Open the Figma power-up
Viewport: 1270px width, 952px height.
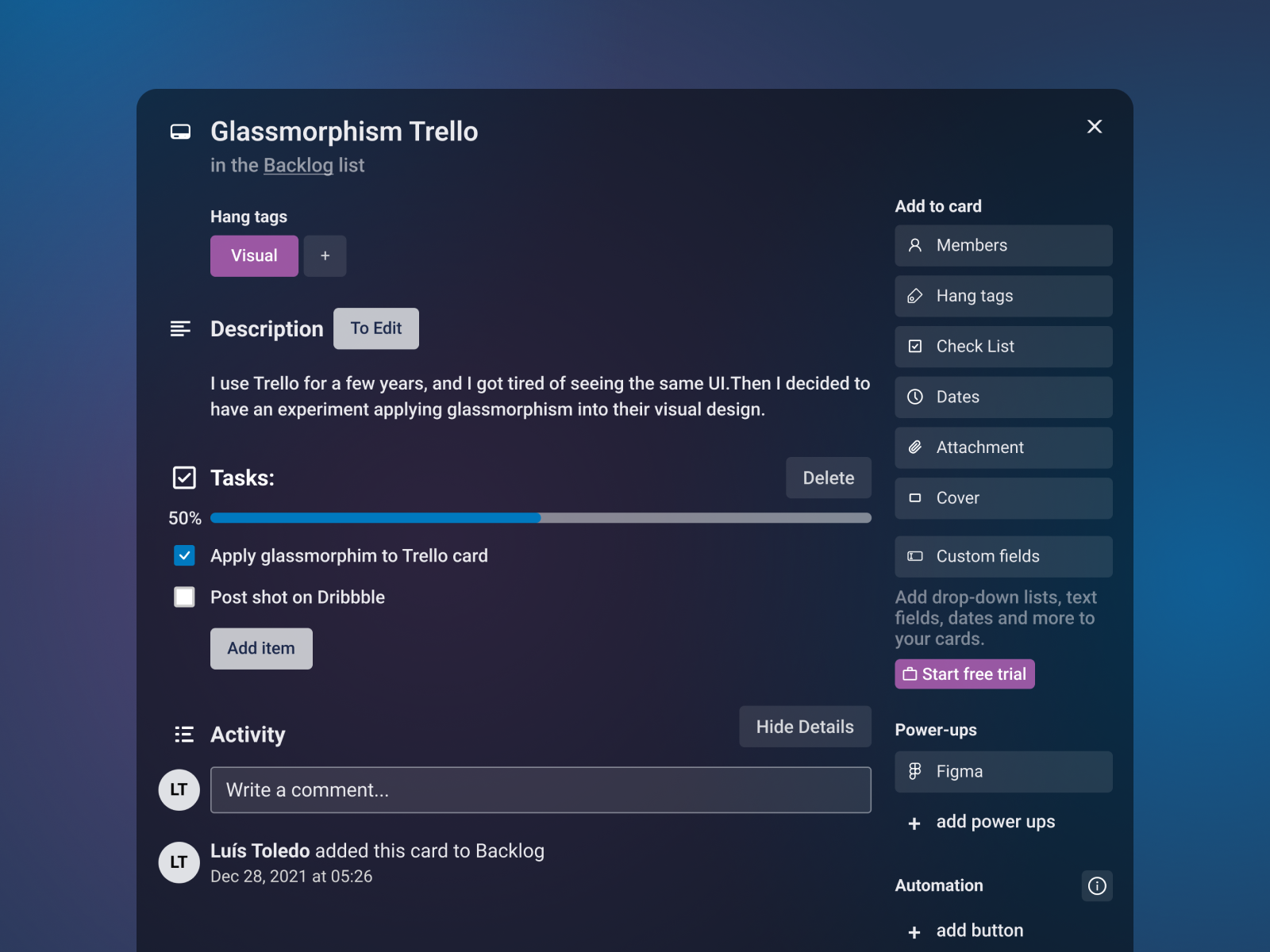pyautogui.click(x=1003, y=772)
